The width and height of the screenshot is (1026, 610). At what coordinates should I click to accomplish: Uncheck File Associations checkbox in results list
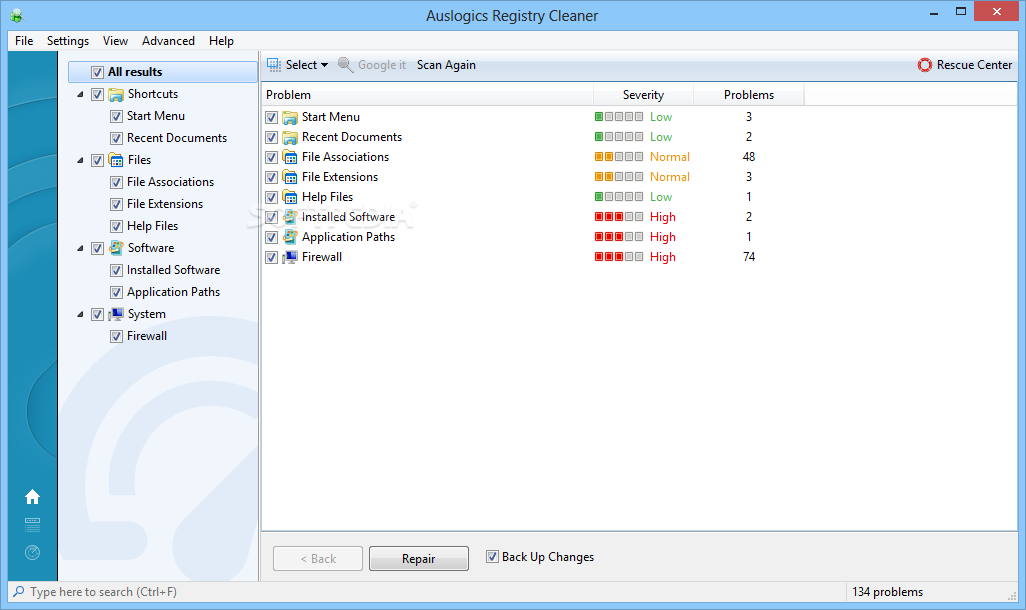point(272,157)
